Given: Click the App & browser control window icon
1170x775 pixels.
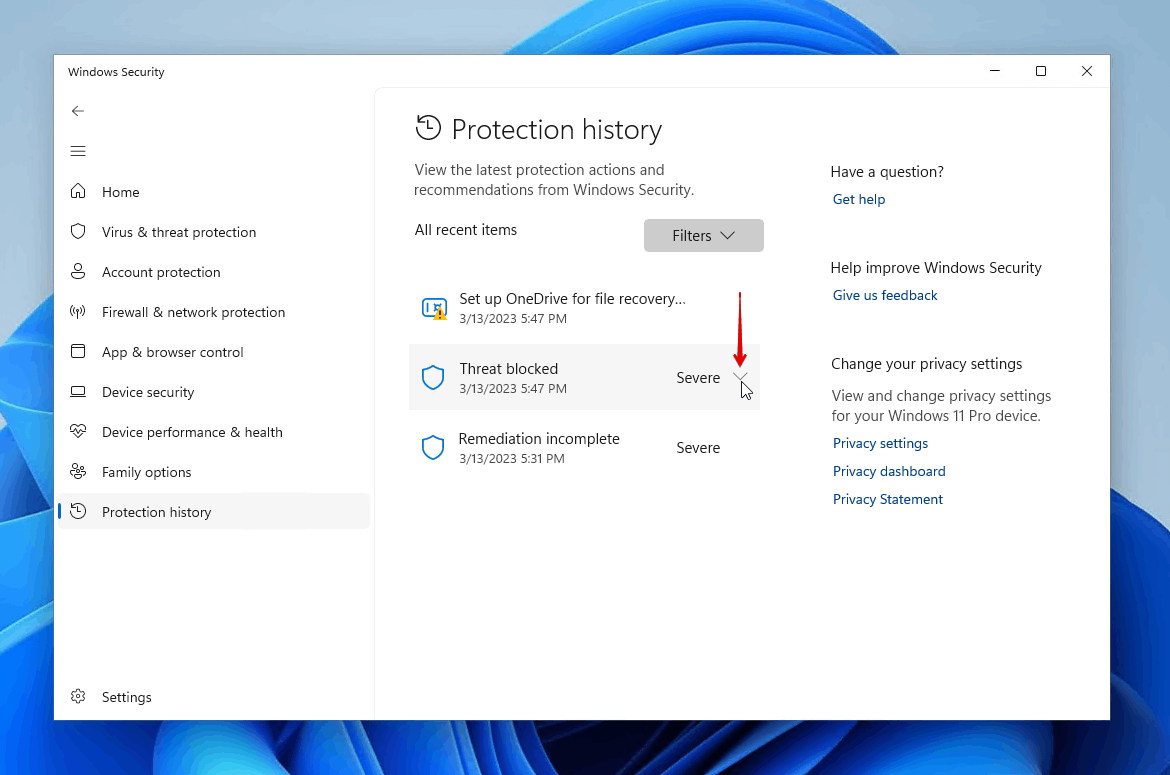Looking at the screenshot, I should 78,351.
